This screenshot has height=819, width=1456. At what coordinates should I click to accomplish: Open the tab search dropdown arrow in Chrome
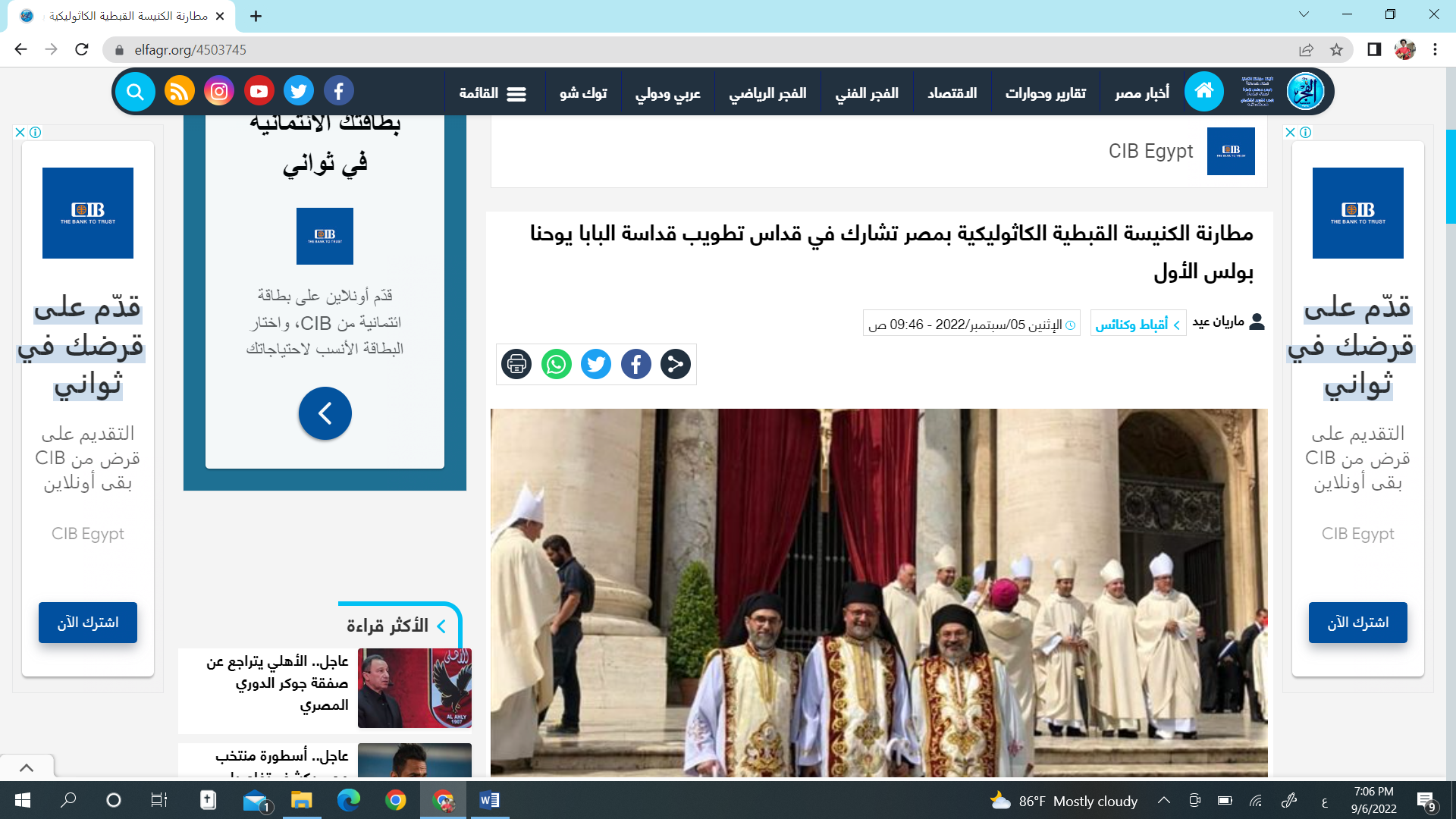1304,14
